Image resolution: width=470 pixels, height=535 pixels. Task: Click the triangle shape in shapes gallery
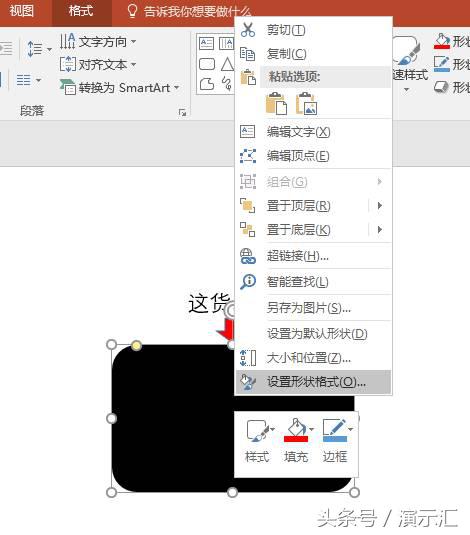(227, 64)
